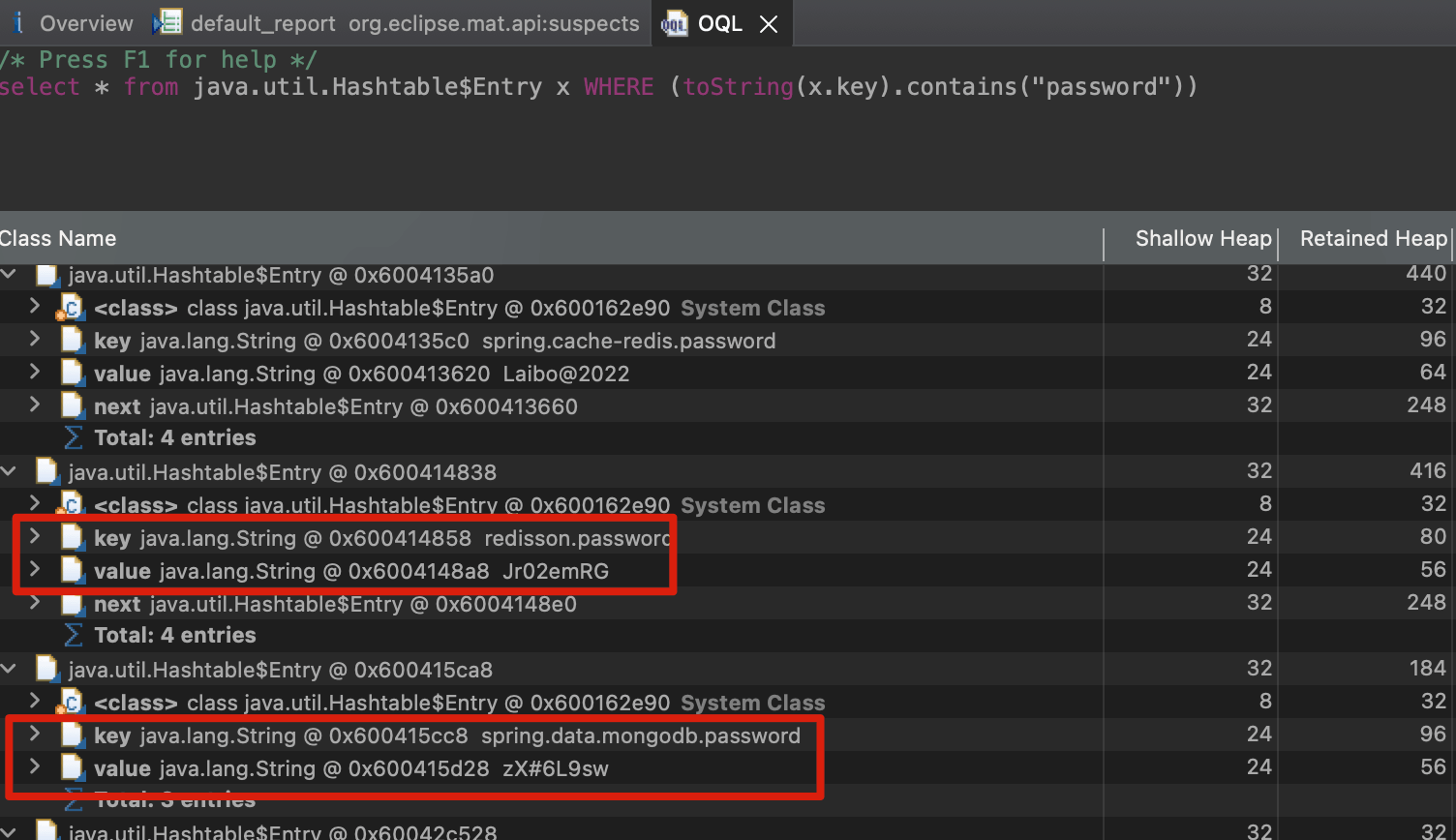Click the default_report tab's report icon

point(168,23)
